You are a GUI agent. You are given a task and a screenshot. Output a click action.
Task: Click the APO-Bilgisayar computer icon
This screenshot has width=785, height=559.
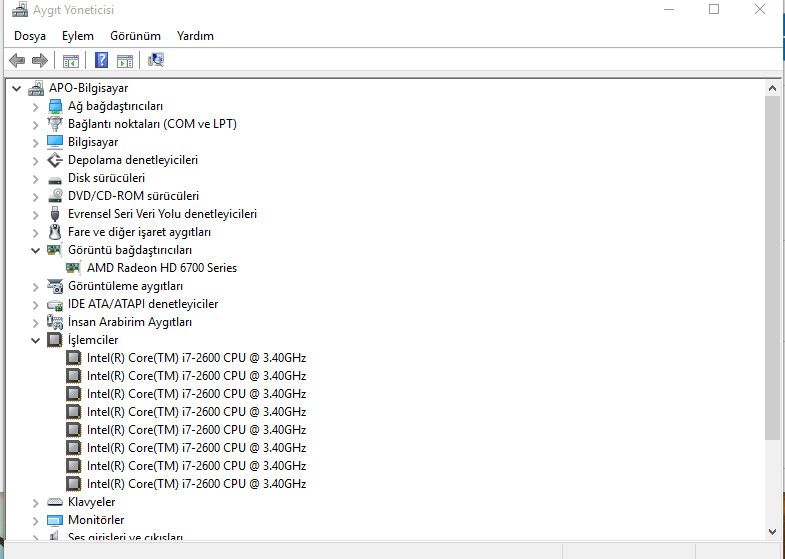point(36,88)
